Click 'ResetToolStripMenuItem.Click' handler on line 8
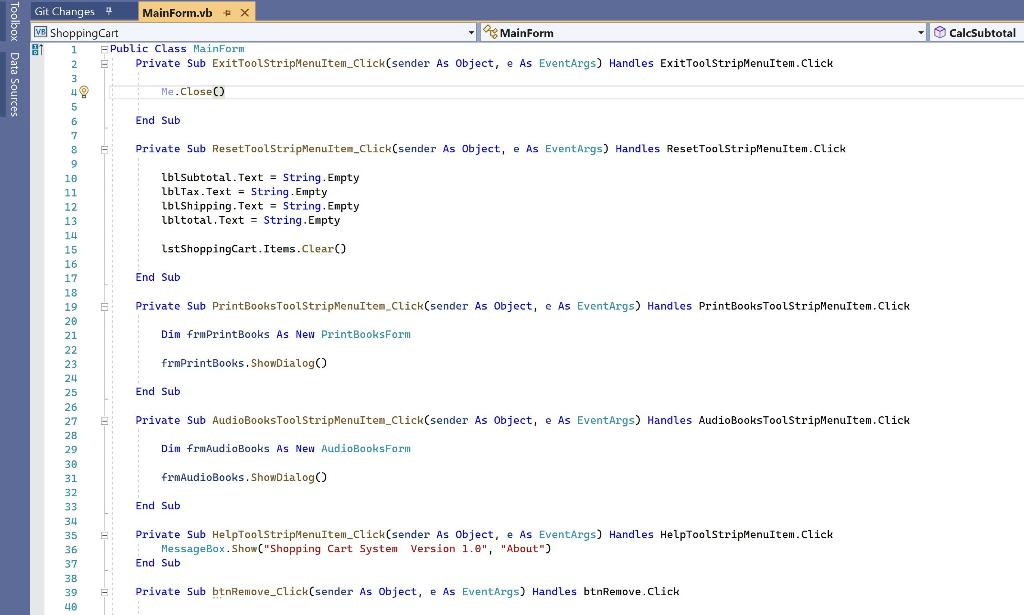The width and height of the screenshot is (1024, 615). tap(756, 149)
